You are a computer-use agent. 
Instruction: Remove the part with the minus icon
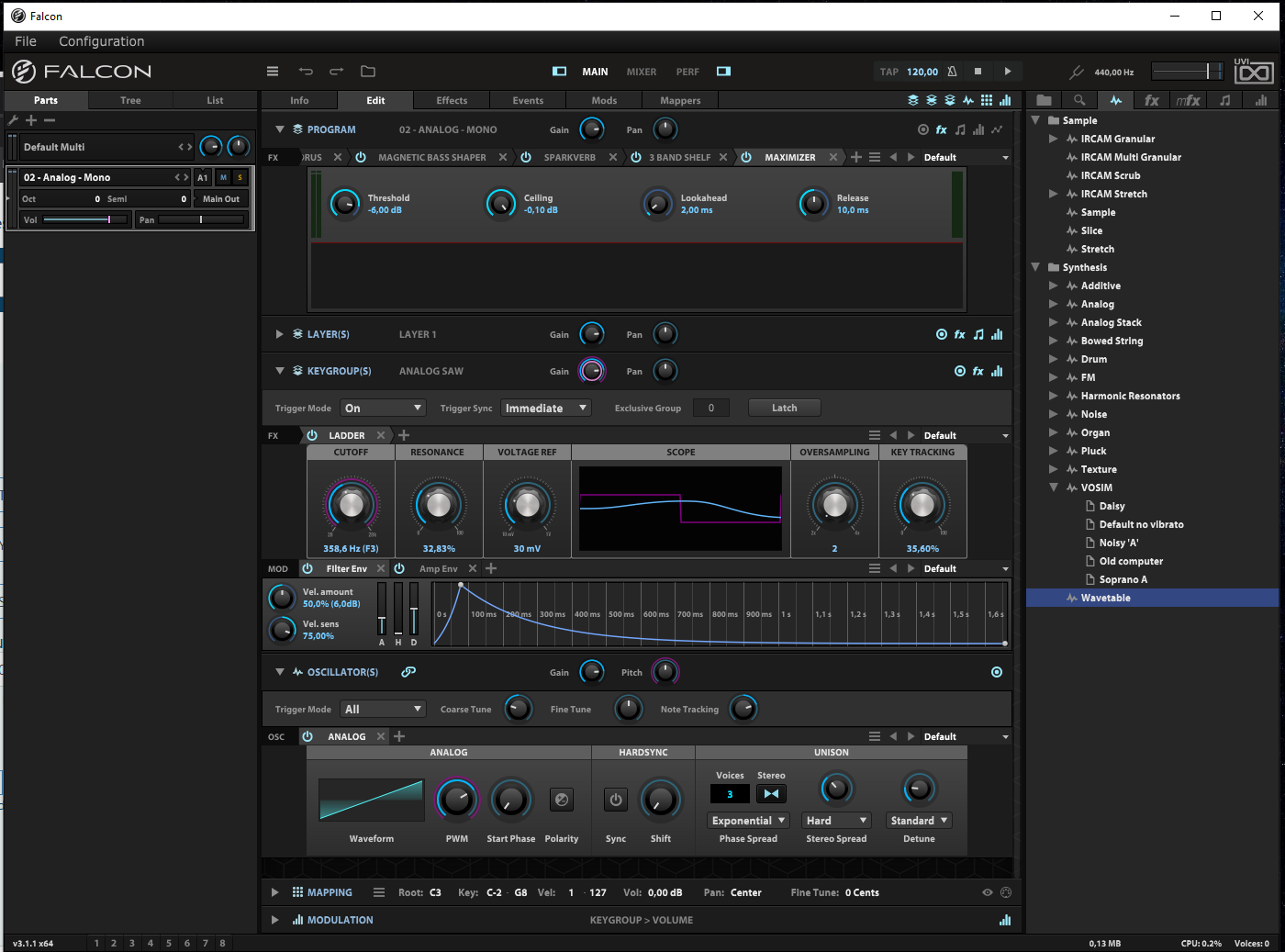50,120
